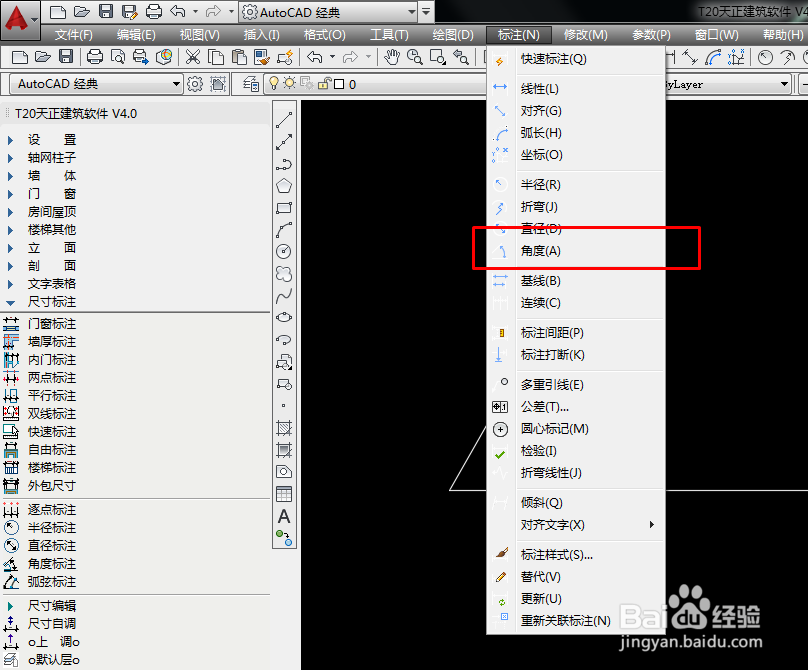
Task: Open the 对齐文字(X) submenu
Action: (x=576, y=525)
